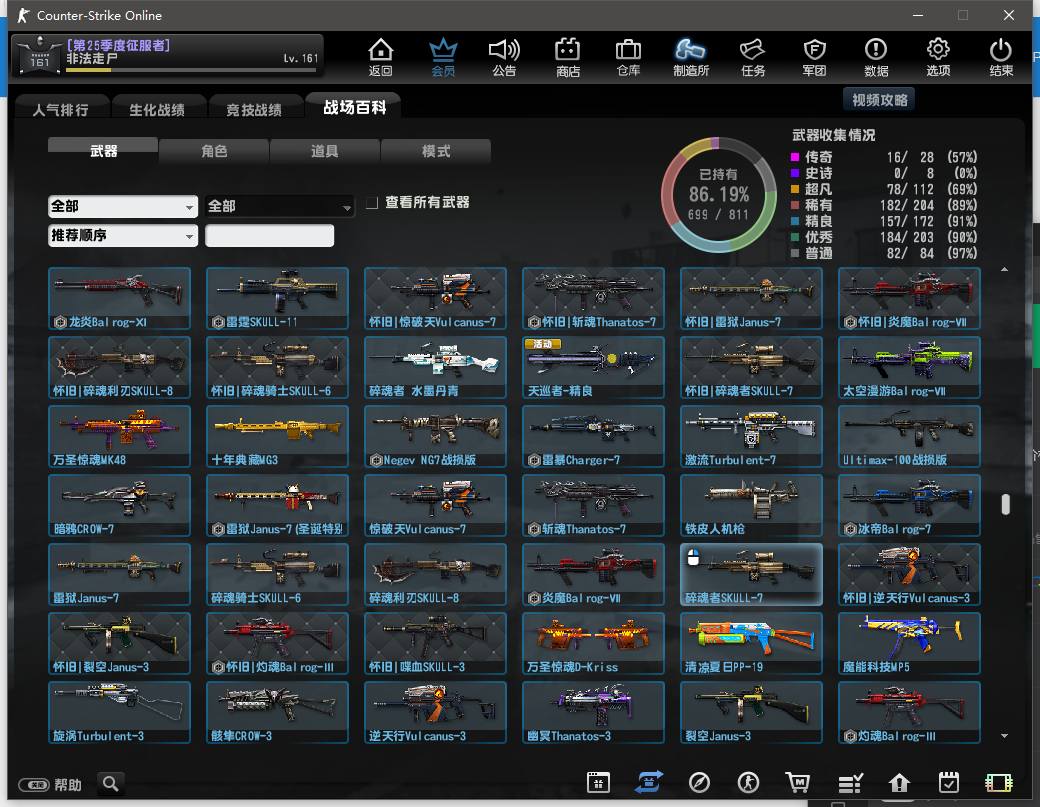Screen dimensions: 1040x807
Task: Click the 结束 power icon
Action: pos(1000,57)
